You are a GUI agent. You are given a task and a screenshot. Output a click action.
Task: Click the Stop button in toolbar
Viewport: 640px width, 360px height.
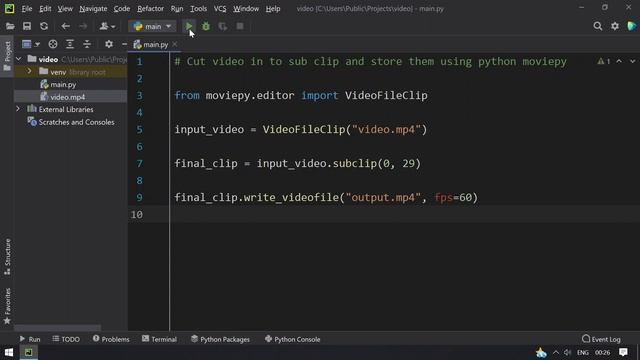click(x=240, y=27)
